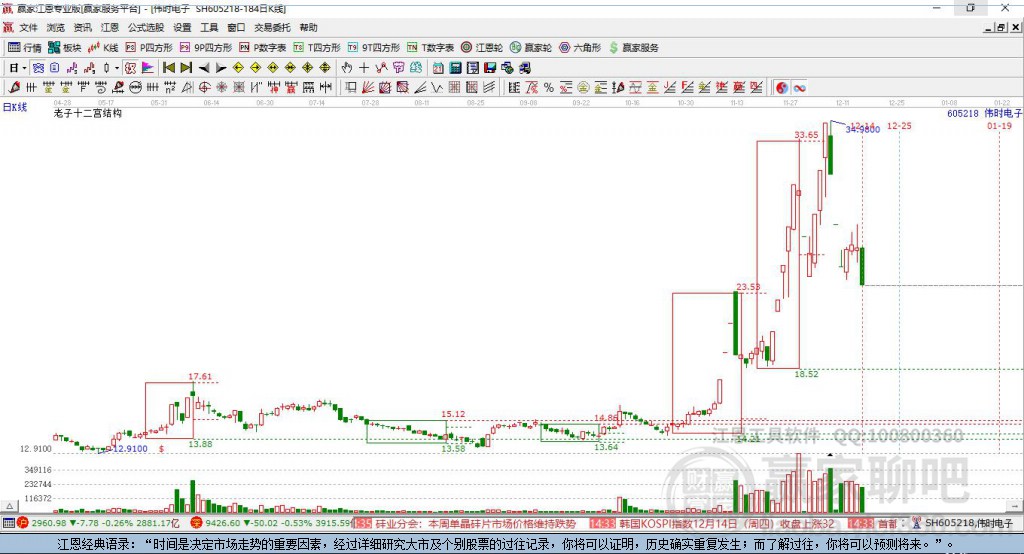This screenshot has width=1024, height=554.
Task: Step chart left with black left arrow
Action: tap(204, 68)
